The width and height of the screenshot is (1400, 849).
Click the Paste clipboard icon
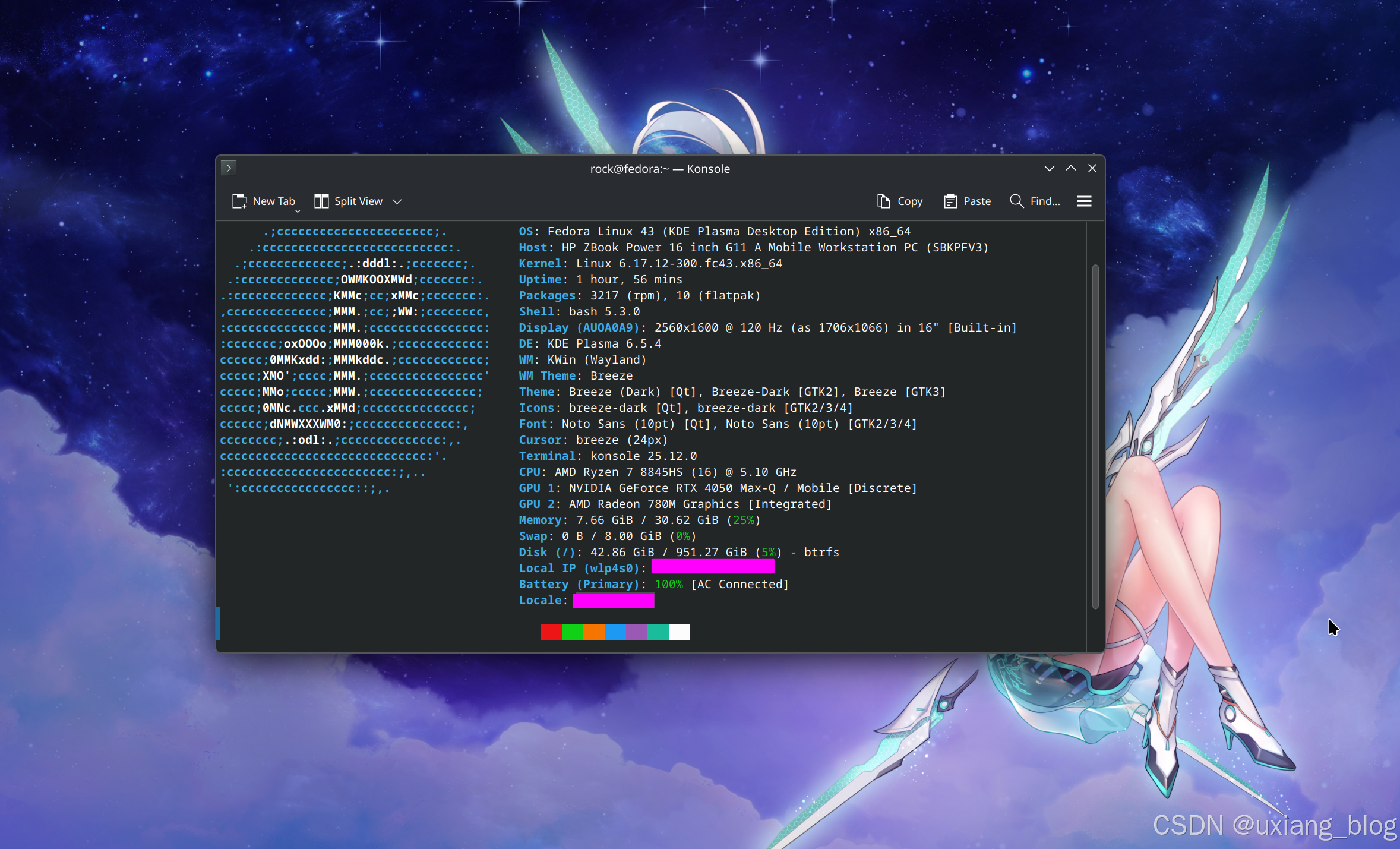950,201
